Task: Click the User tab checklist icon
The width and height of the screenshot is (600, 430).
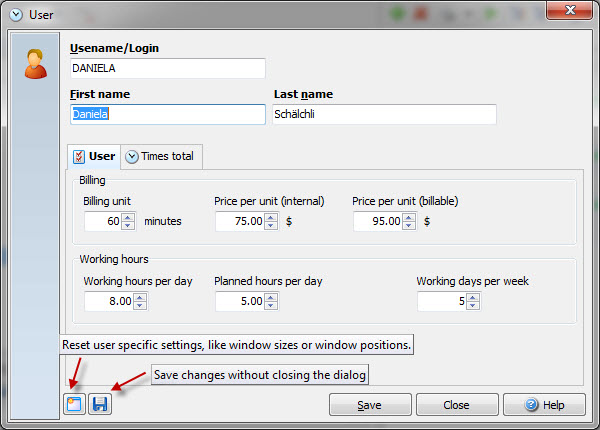Action: (x=79, y=157)
